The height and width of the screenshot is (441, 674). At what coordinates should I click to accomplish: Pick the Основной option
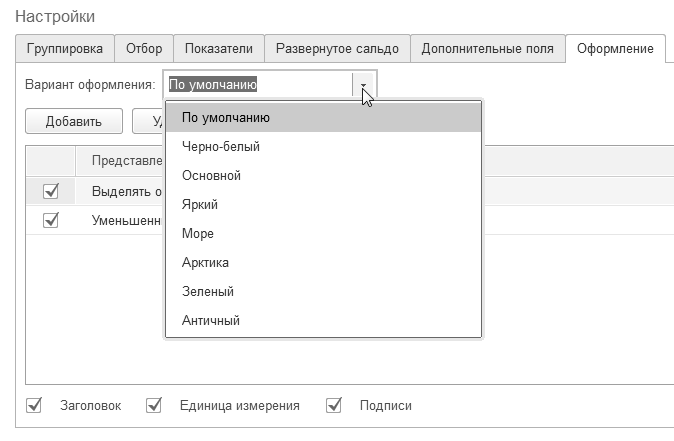click(x=211, y=176)
